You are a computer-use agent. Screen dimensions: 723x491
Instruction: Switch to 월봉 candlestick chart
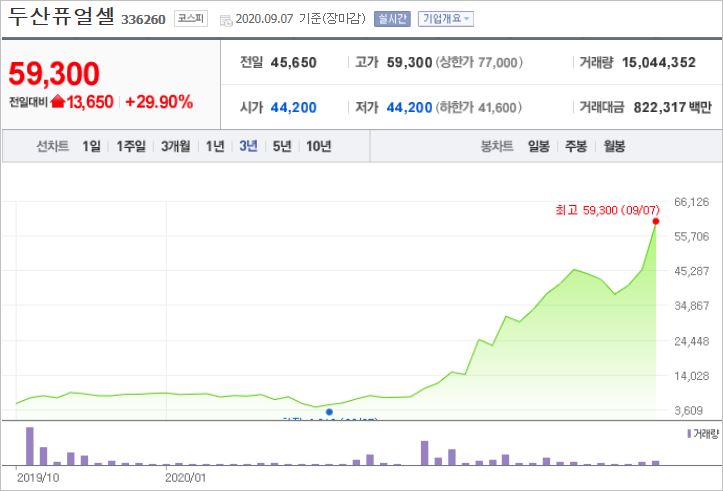[x=614, y=146]
